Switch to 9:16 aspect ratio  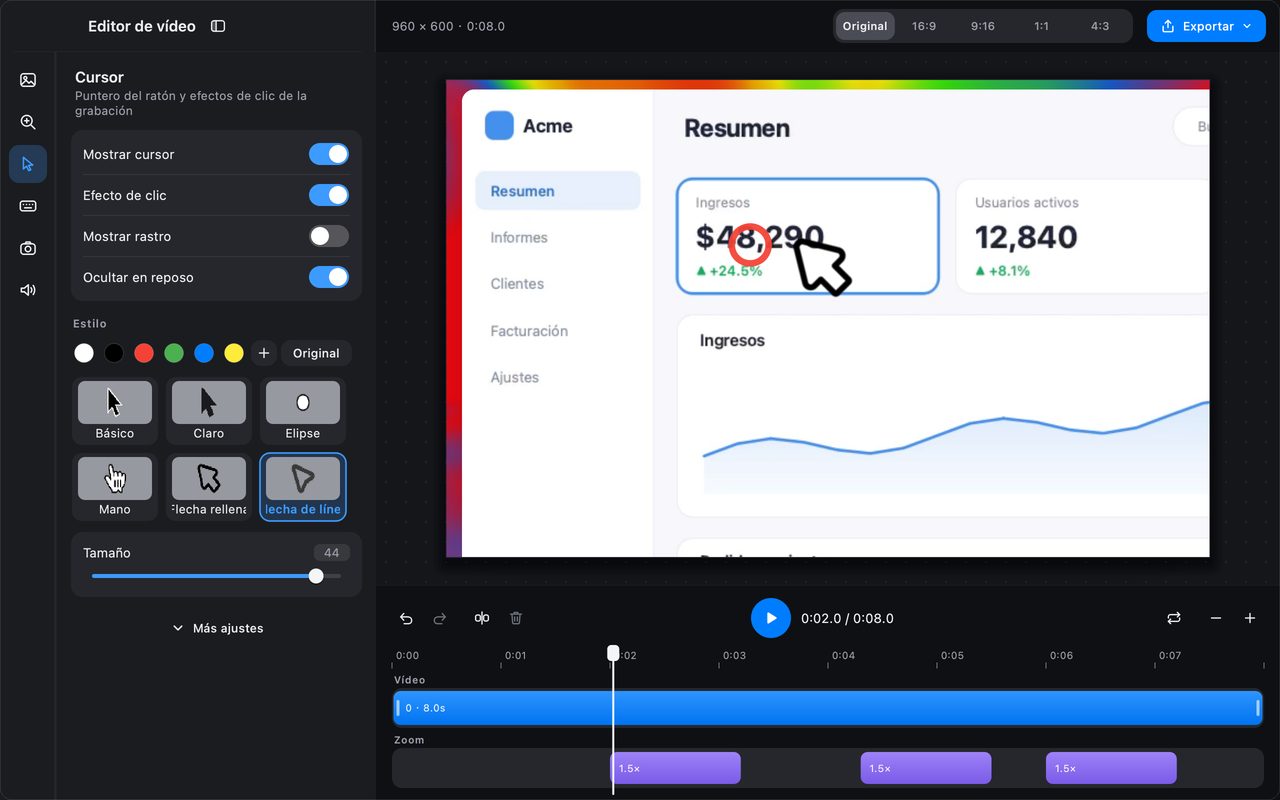983,26
